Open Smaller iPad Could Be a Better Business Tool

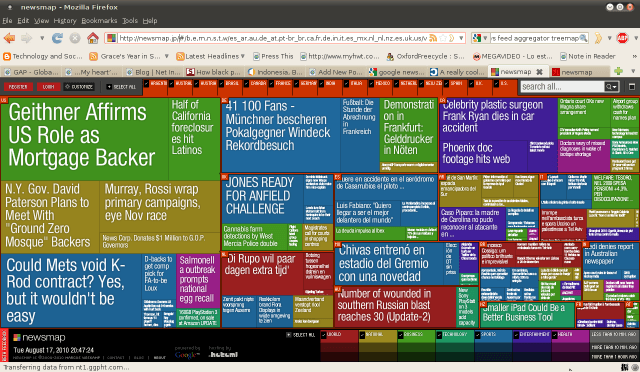coord(523,312)
